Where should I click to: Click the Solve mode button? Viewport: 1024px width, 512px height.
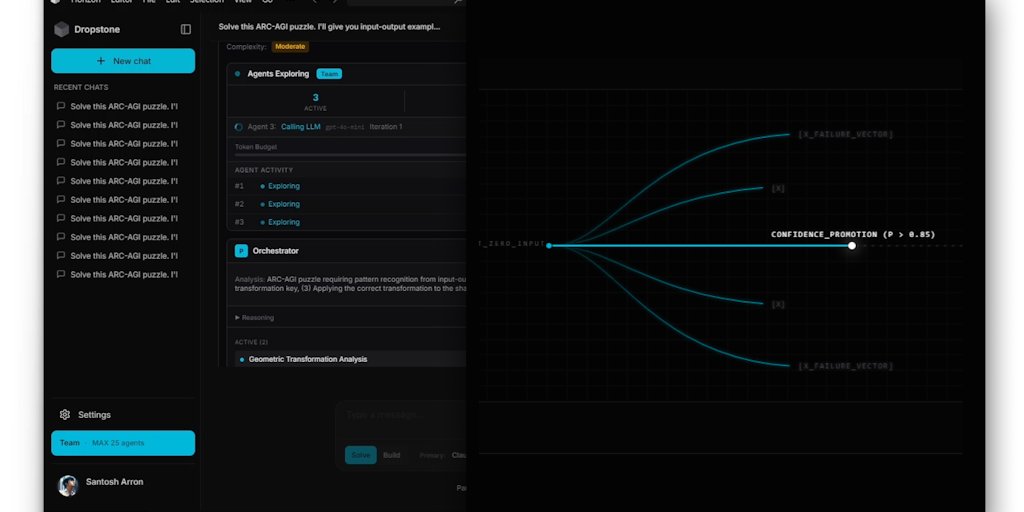pyautogui.click(x=360, y=455)
